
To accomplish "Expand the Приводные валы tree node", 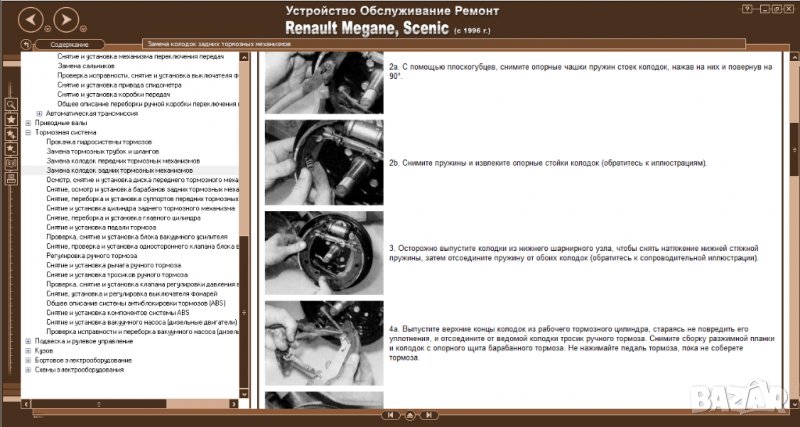I will tap(27, 122).
